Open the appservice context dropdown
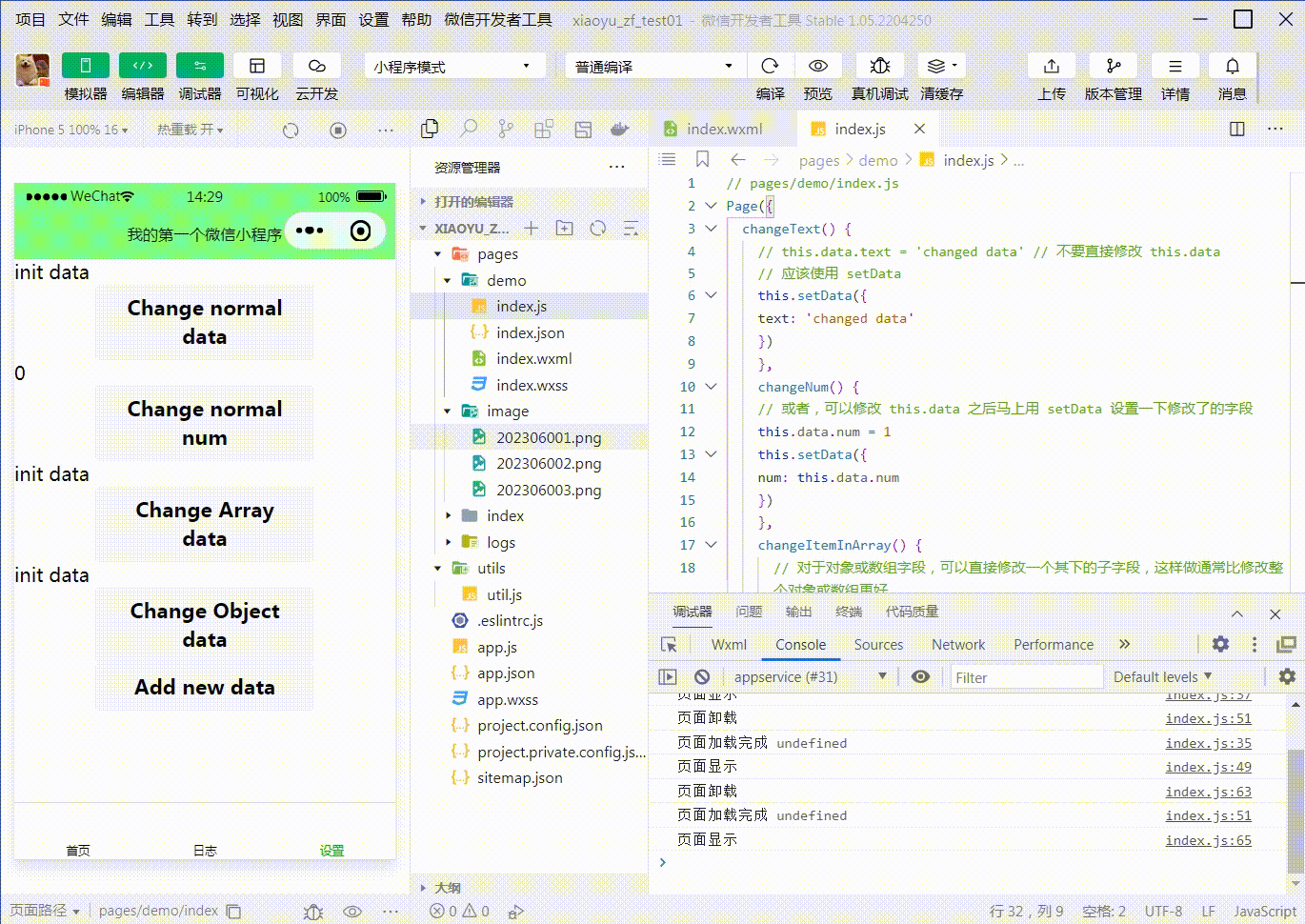Viewport: 1305px width, 924px height. click(x=810, y=676)
